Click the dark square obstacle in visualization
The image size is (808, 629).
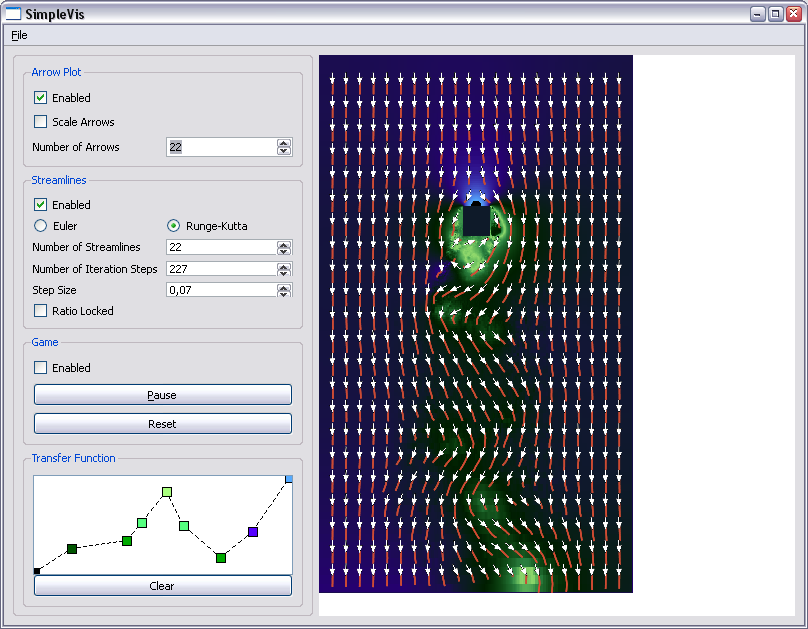(x=477, y=220)
